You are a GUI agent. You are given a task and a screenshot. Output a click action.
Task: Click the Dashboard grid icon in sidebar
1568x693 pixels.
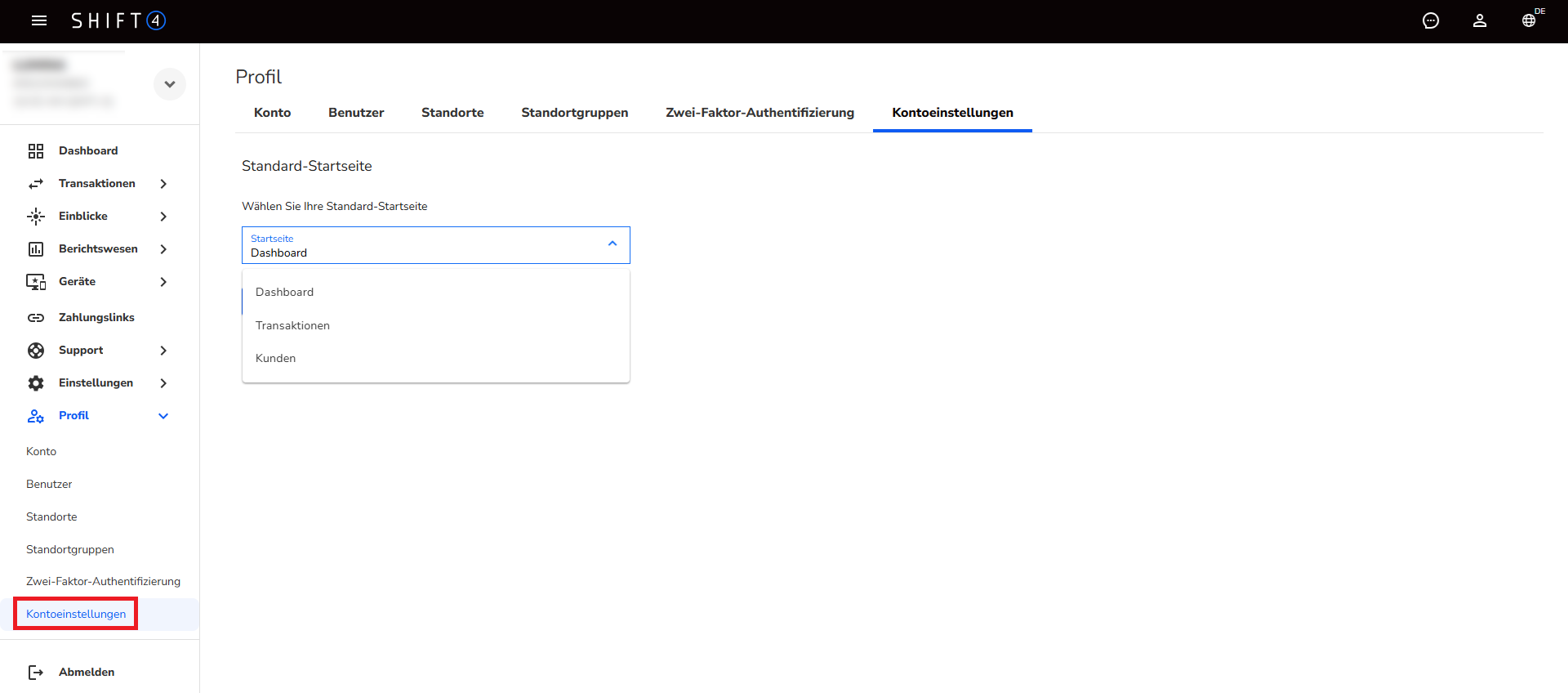tap(36, 151)
